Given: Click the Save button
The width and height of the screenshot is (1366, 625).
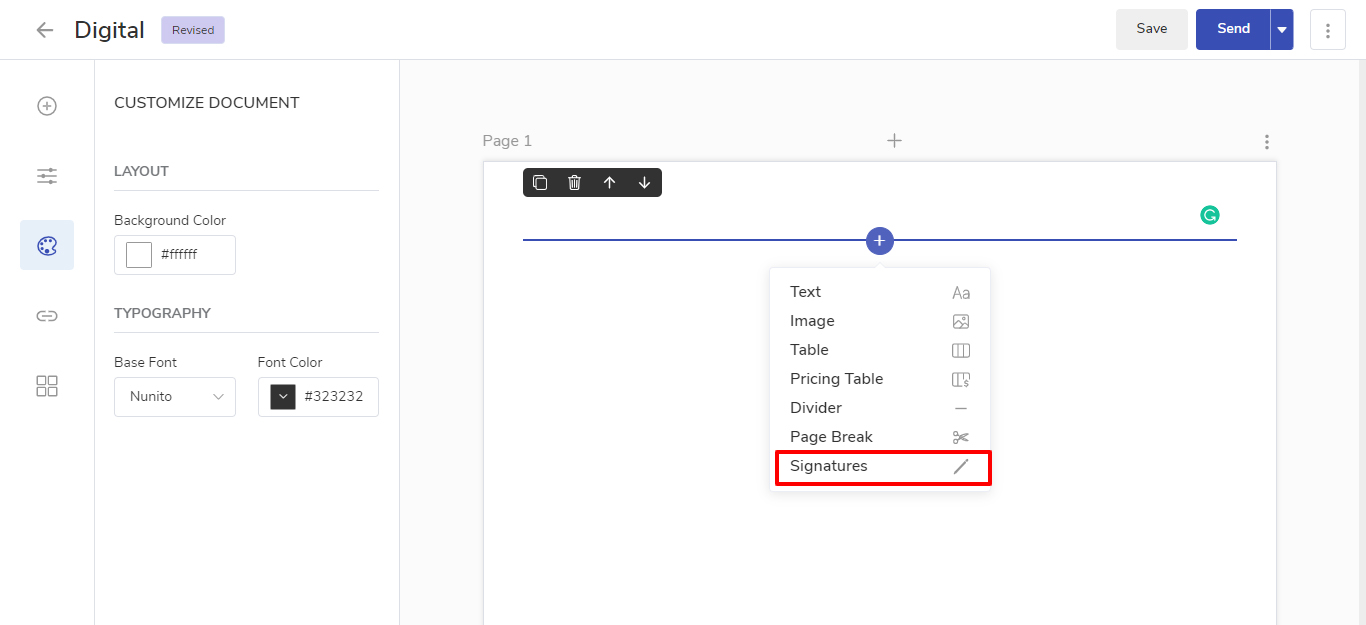Looking at the screenshot, I should point(1151,29).
